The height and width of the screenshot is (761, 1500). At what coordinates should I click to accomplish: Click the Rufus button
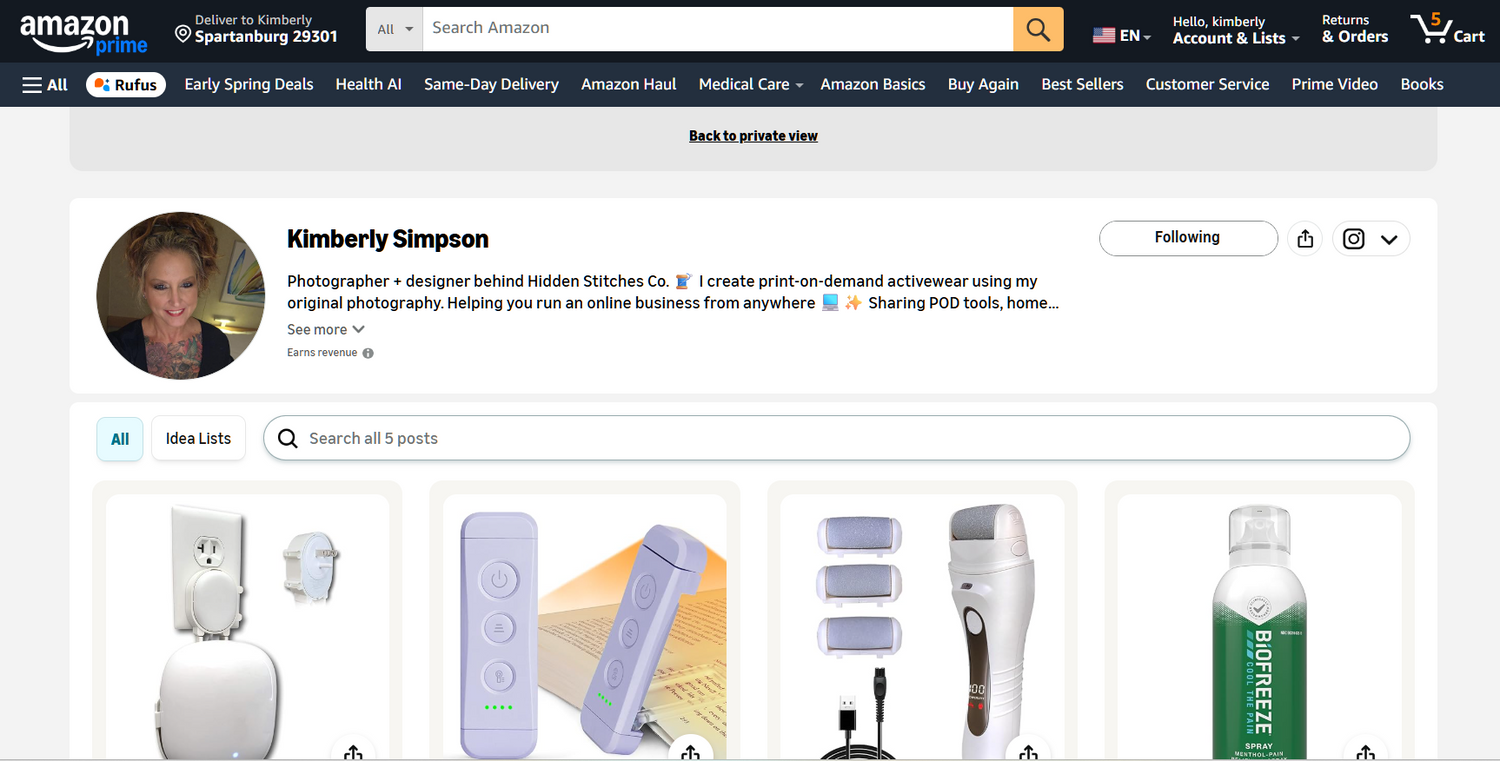[x=126, y=85]
